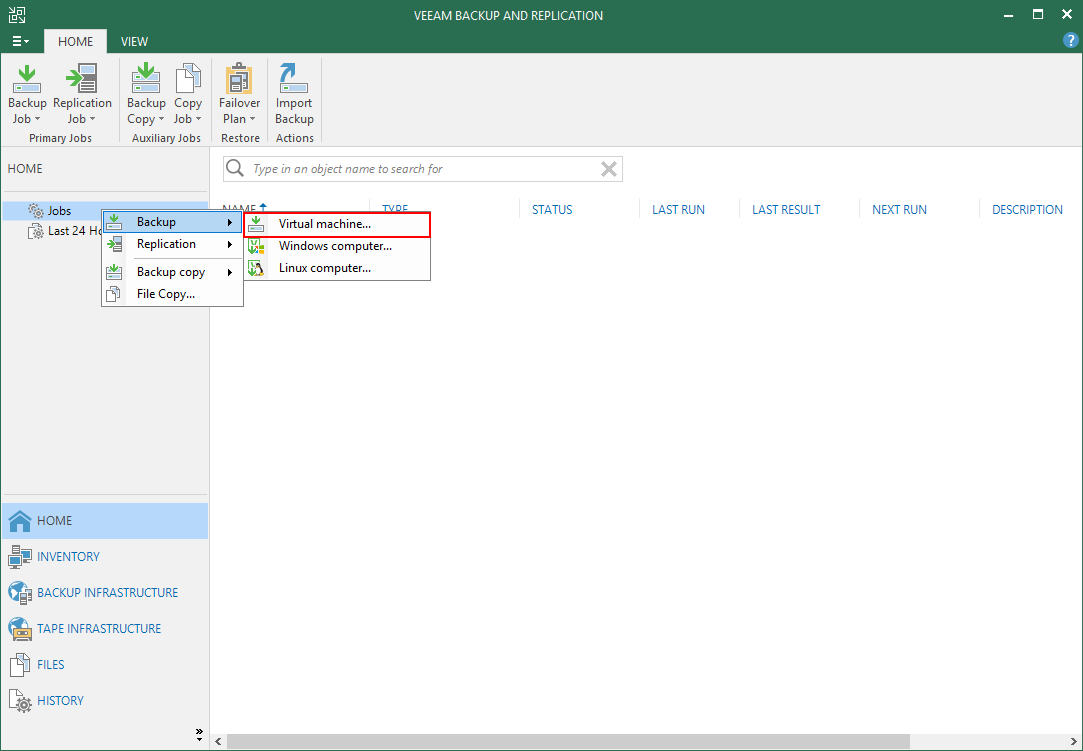Open the HISTORY navigation view
This screenshot has width=1083, height=751.
[x=105, y=701]
